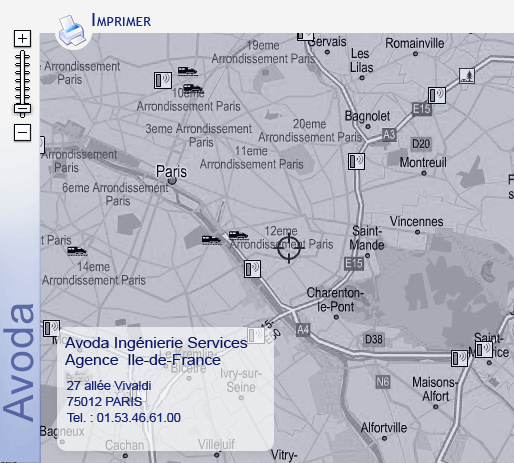Open the Imprimer link

pyautogui.click(x=121, y=20)
